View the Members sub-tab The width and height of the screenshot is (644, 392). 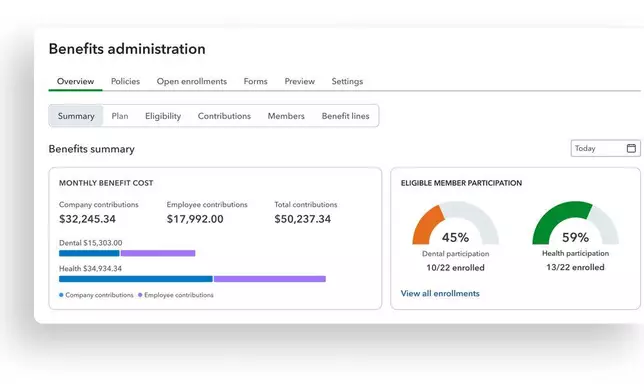286,116
